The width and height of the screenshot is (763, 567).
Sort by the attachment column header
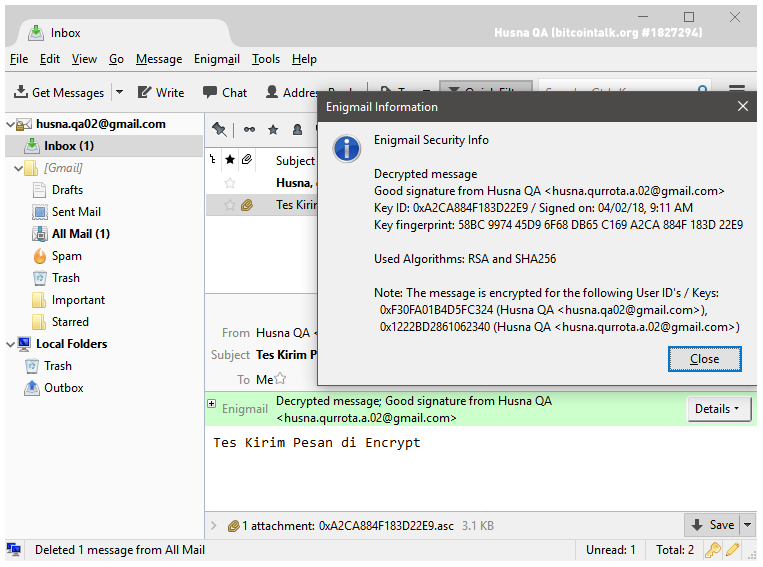(x=247, y=160)
